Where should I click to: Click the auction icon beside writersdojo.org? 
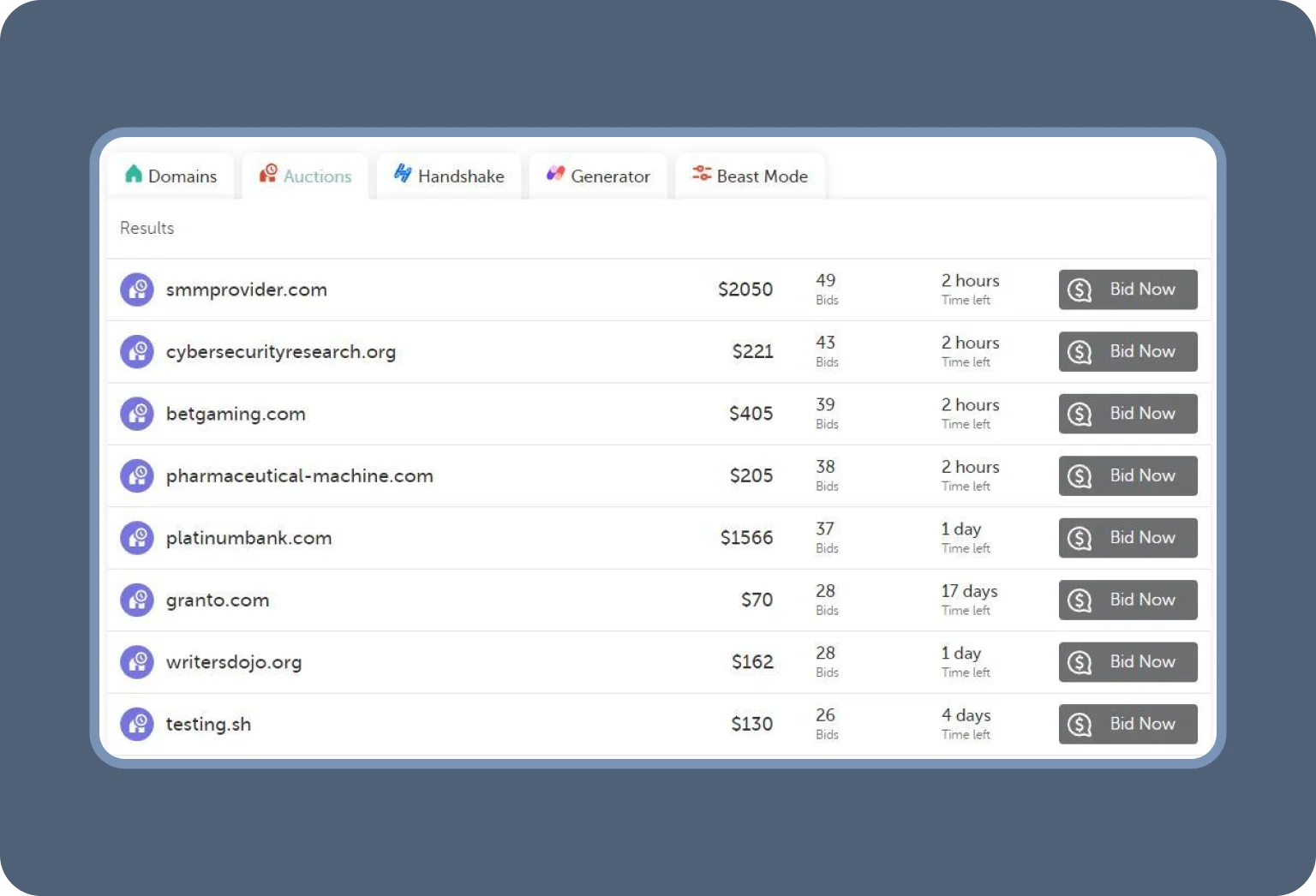[137, 662]
